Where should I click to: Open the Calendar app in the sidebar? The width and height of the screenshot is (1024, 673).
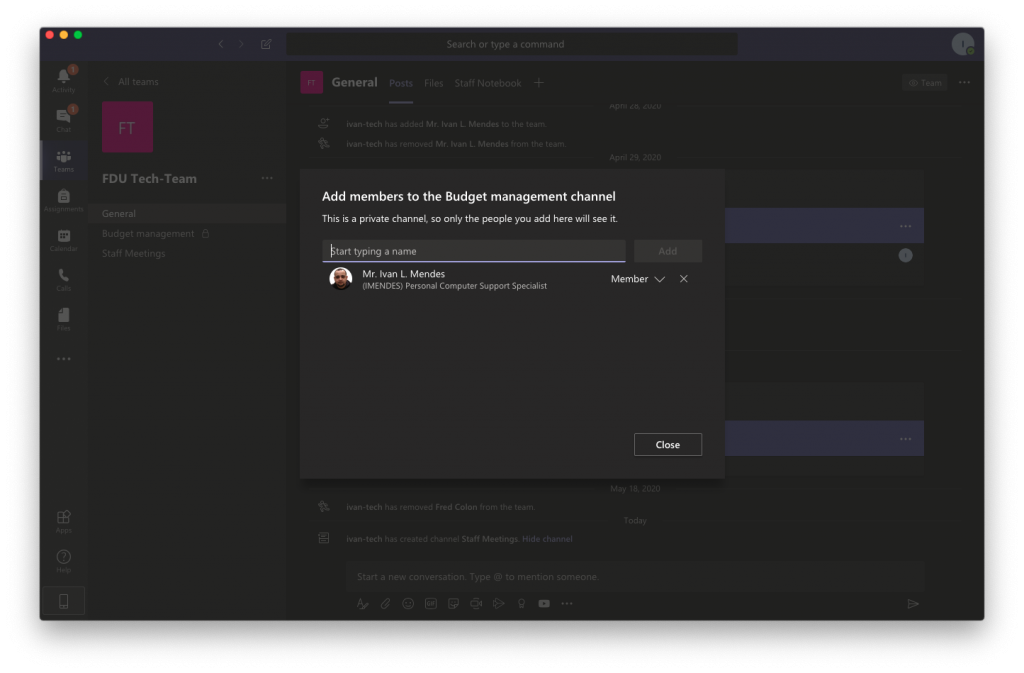(63, 240)
